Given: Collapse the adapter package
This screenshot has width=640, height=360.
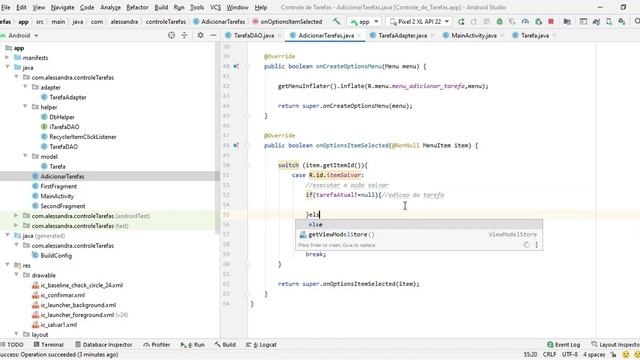Looking at the screenshot, I should click(25, 87).
